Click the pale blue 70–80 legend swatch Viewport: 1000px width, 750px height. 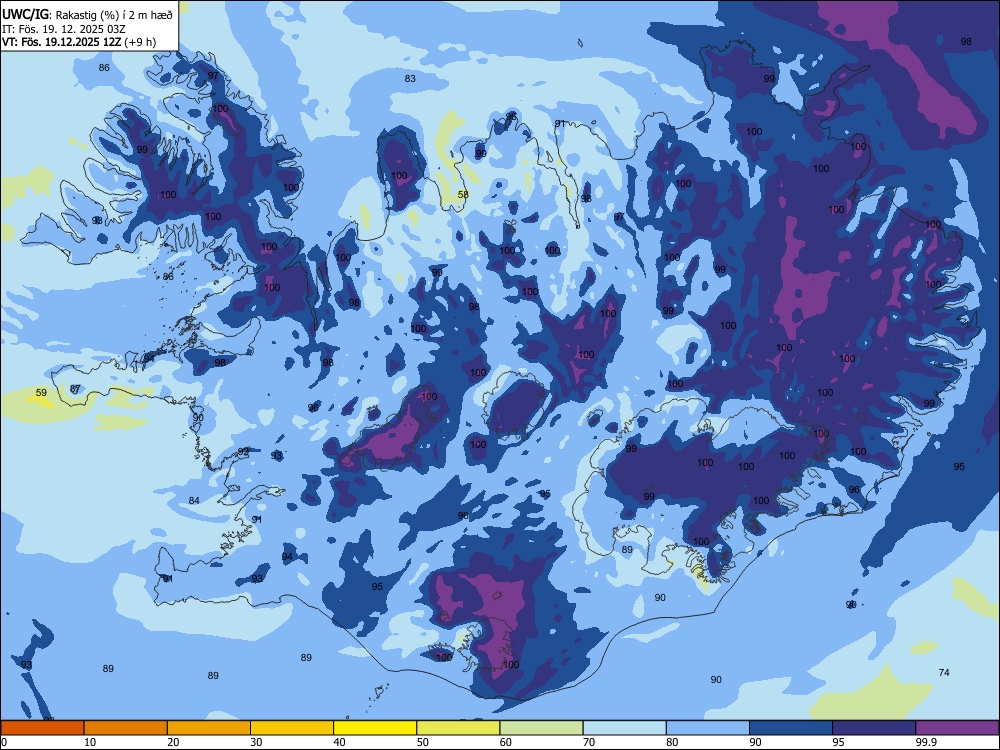tap(624, 728)
